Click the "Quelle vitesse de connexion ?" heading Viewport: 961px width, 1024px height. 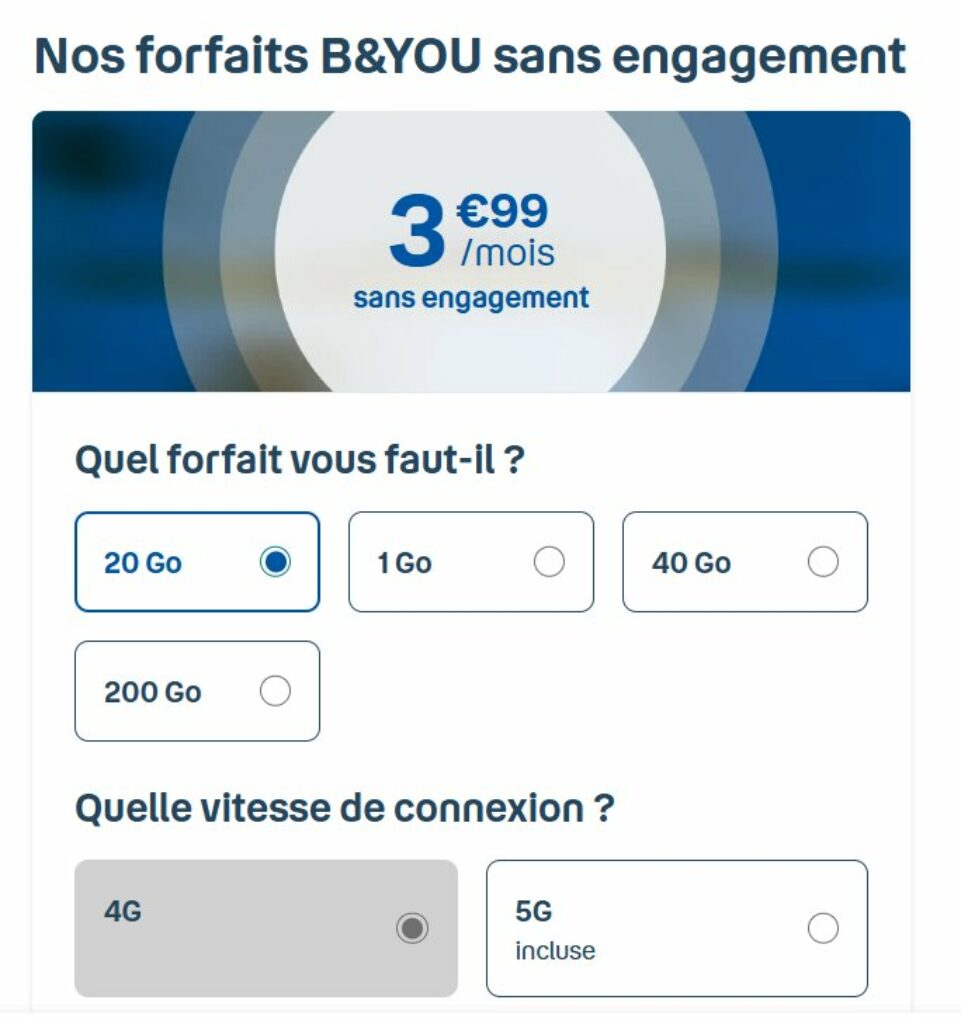point(344,809)
